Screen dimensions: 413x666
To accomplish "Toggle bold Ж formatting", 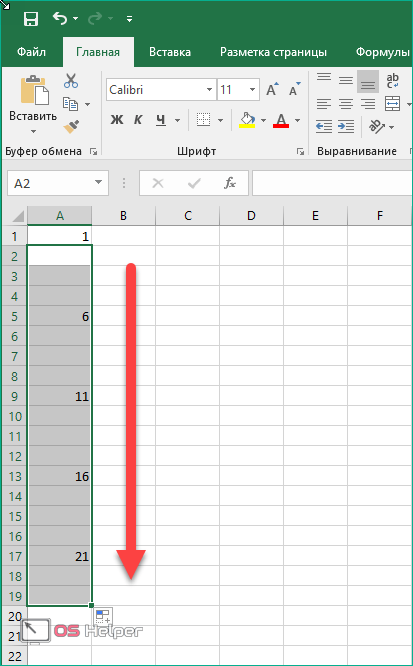I will point(116,120).
